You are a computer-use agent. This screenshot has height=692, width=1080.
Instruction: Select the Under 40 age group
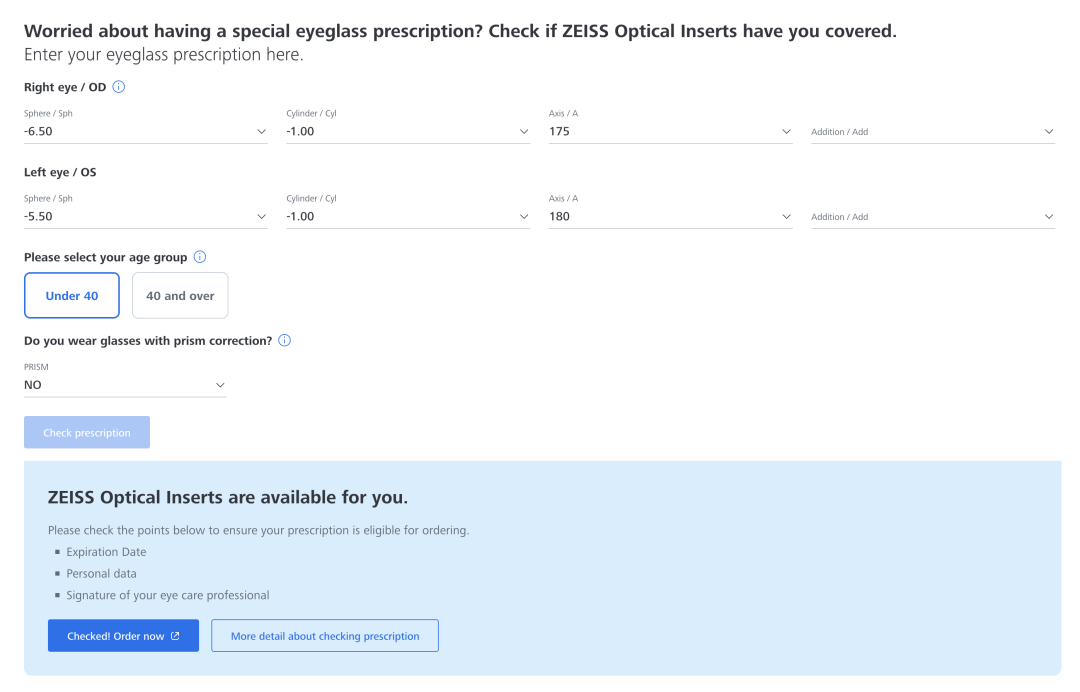coord(72,296)
